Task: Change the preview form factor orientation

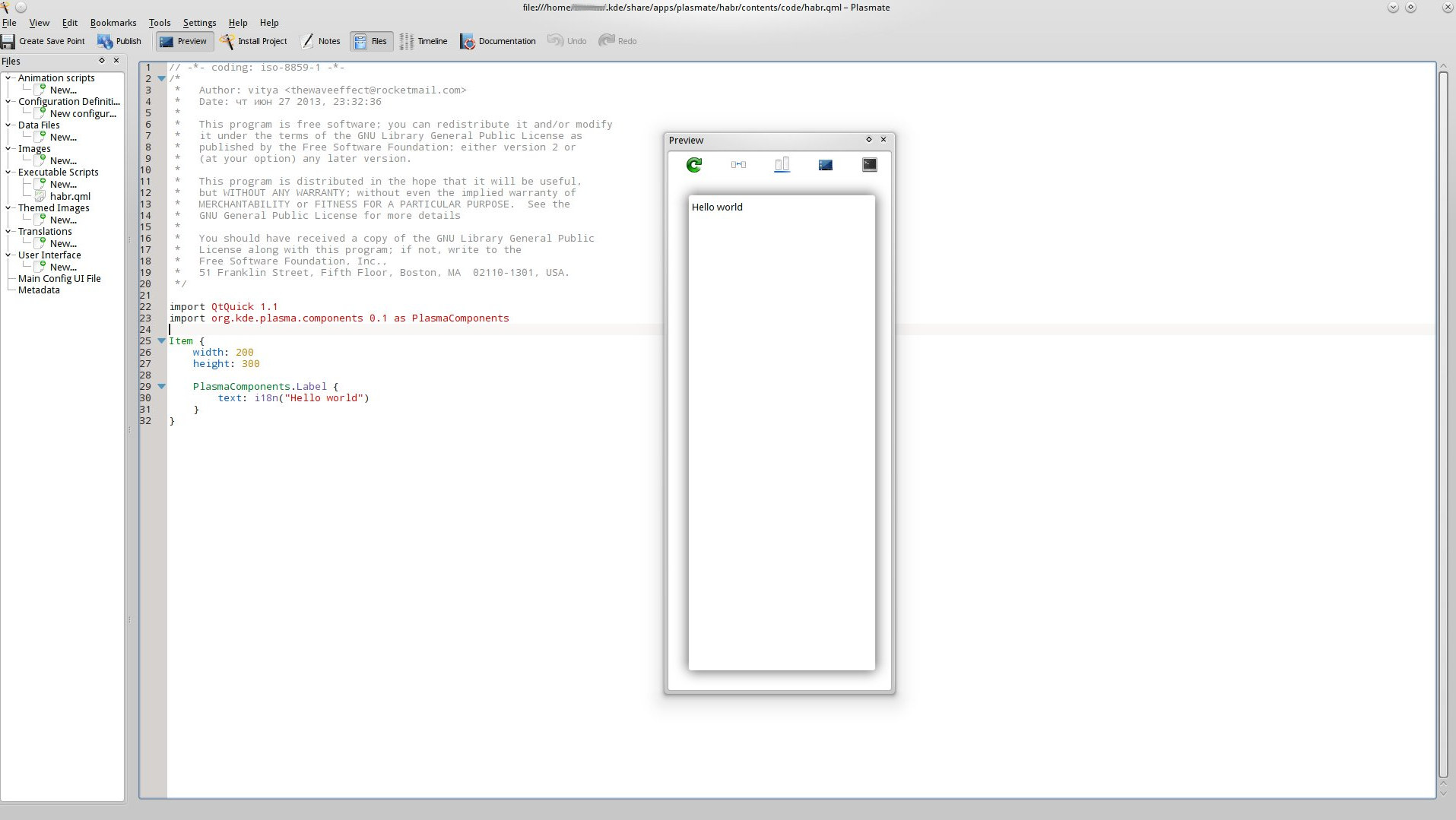Action: [x=782, y=164]
